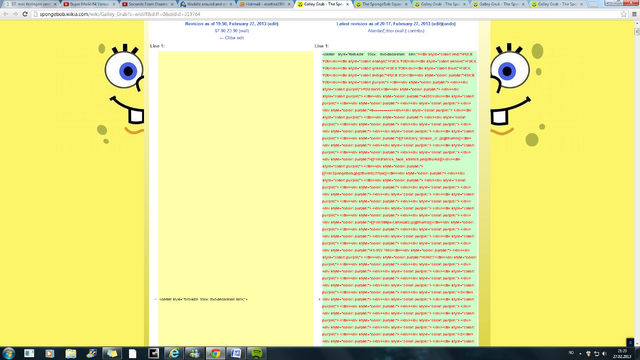This screenshot has width=640, height=360.
Task: Switch to the Seconds From Disaster tab
Action: [x=147, y=4]
